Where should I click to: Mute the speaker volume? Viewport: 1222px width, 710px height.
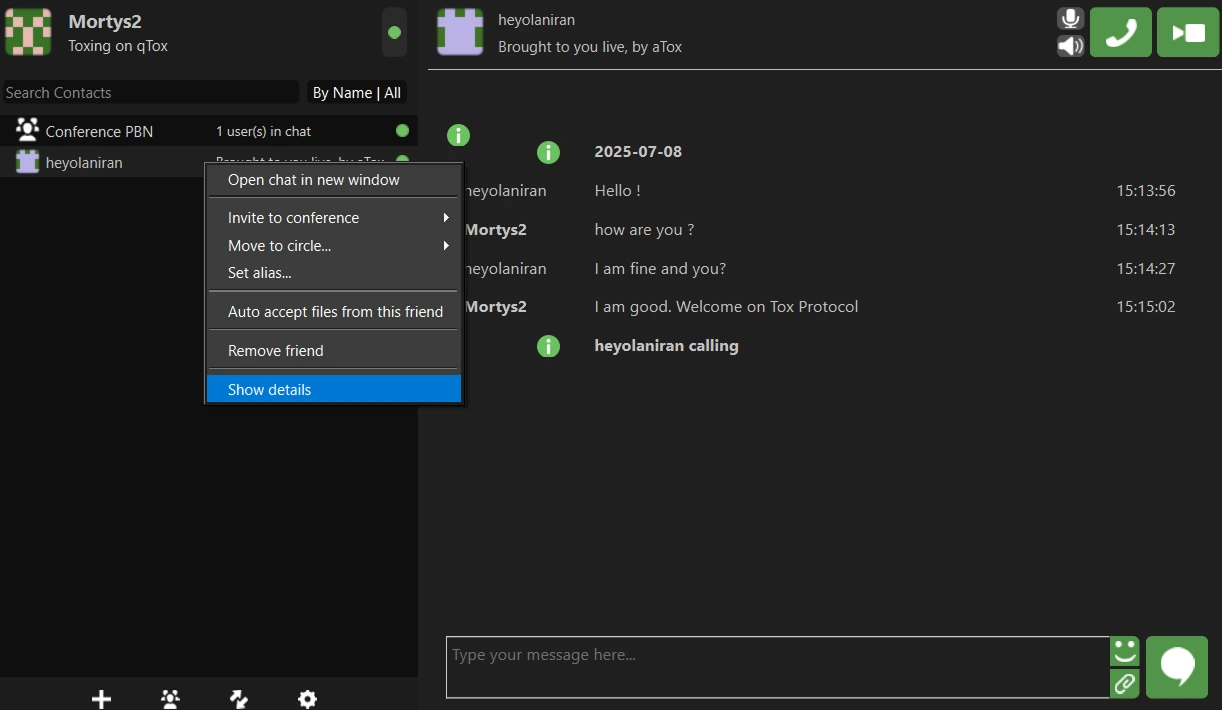[x=1071, y=46]
